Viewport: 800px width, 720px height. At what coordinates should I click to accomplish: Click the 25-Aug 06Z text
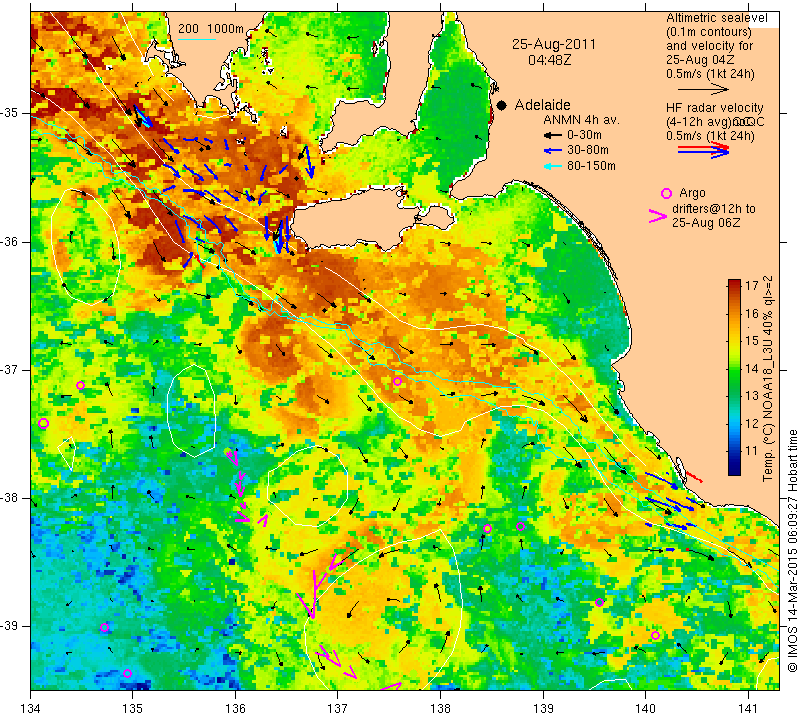point(706,222)
